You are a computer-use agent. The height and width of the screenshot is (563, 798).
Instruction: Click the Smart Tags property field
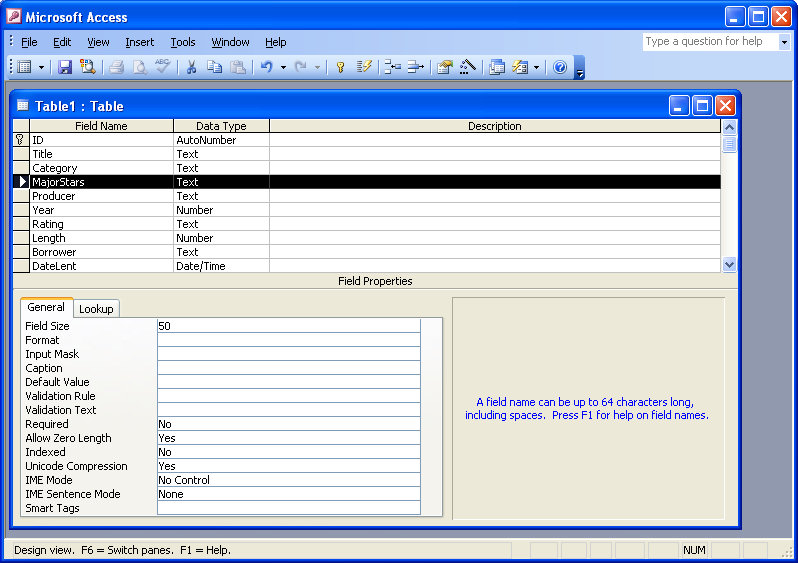click(x=289, y=508)
